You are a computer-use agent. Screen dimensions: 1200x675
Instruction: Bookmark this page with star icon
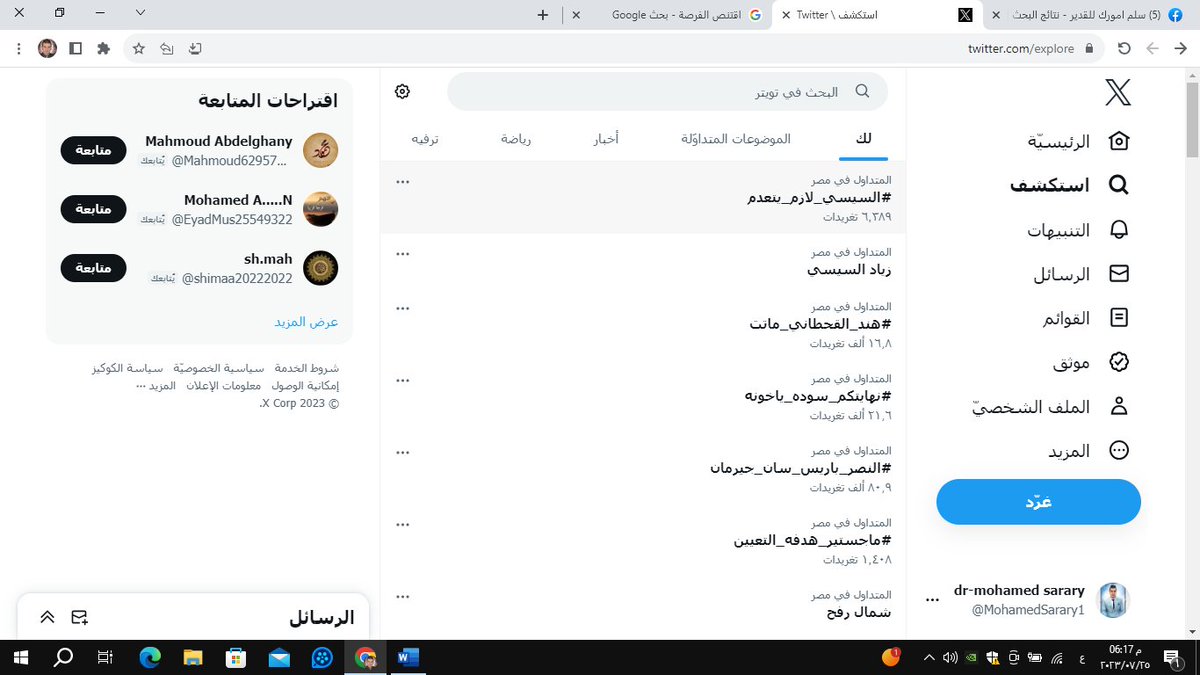click(139, 48)
